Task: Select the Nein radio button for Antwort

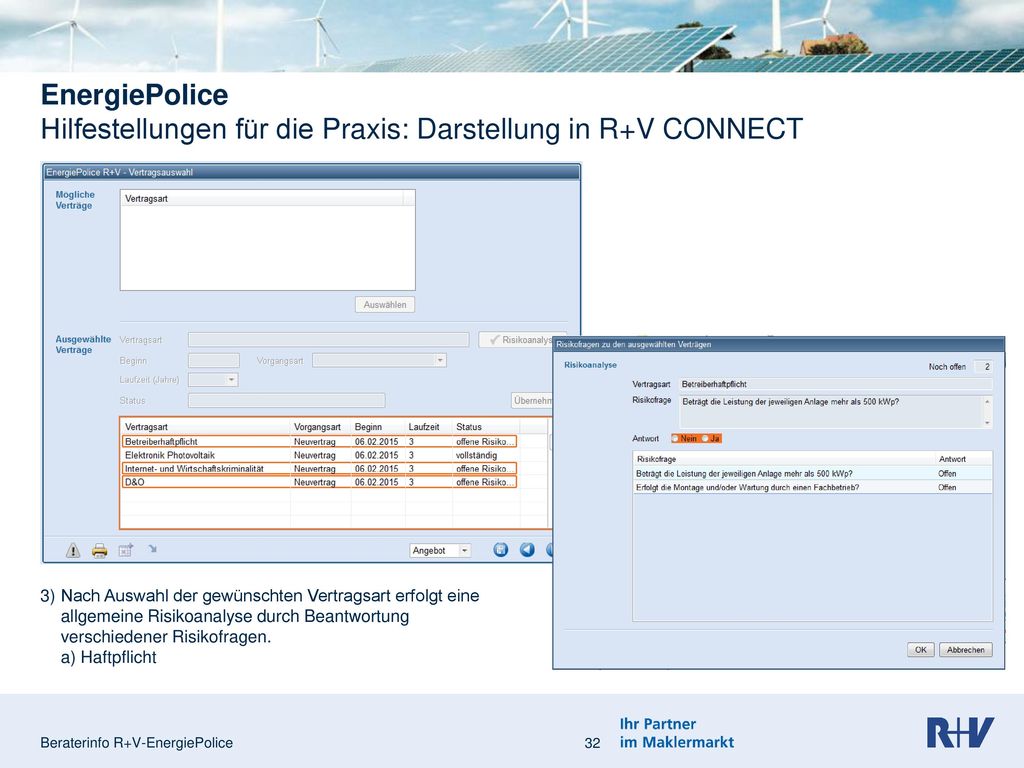Action: tap(676, 439)
